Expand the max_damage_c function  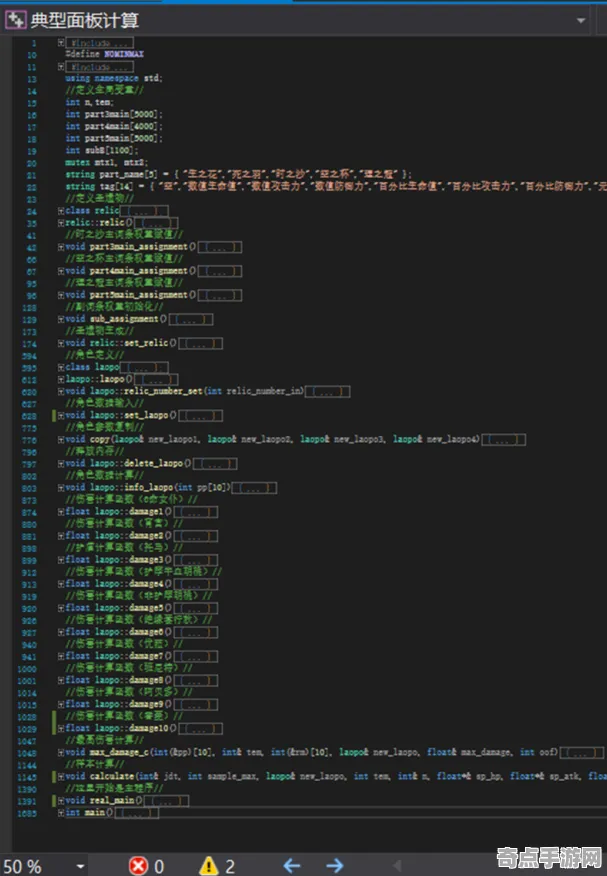61,752
